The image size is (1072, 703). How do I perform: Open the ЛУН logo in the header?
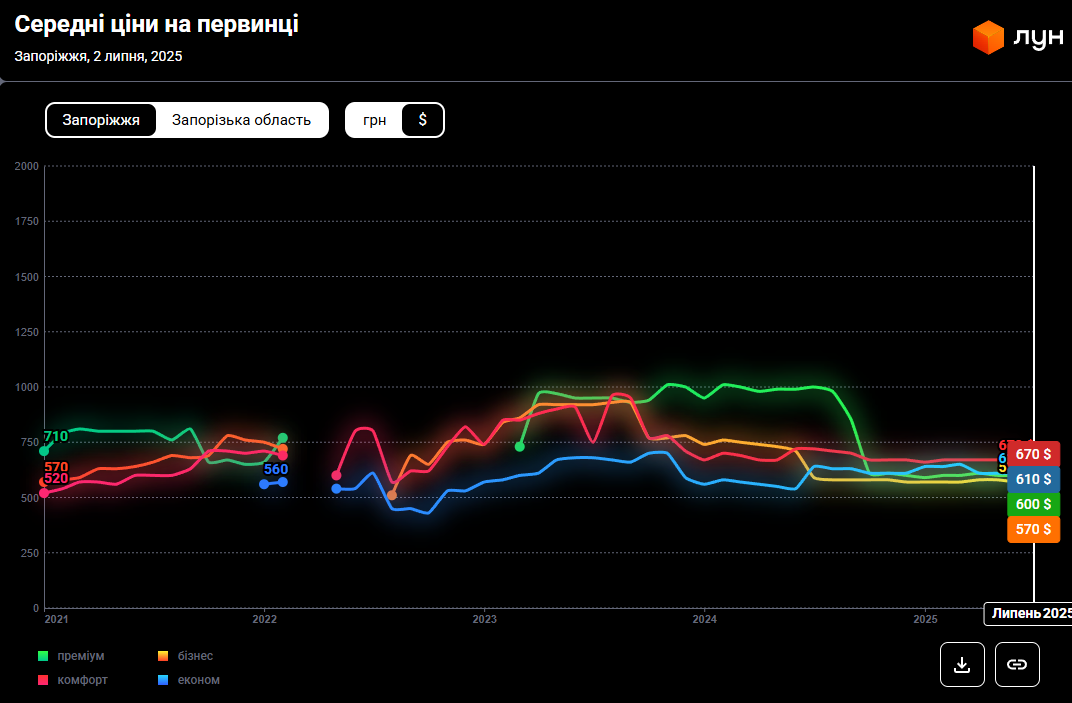(1017, 38)
